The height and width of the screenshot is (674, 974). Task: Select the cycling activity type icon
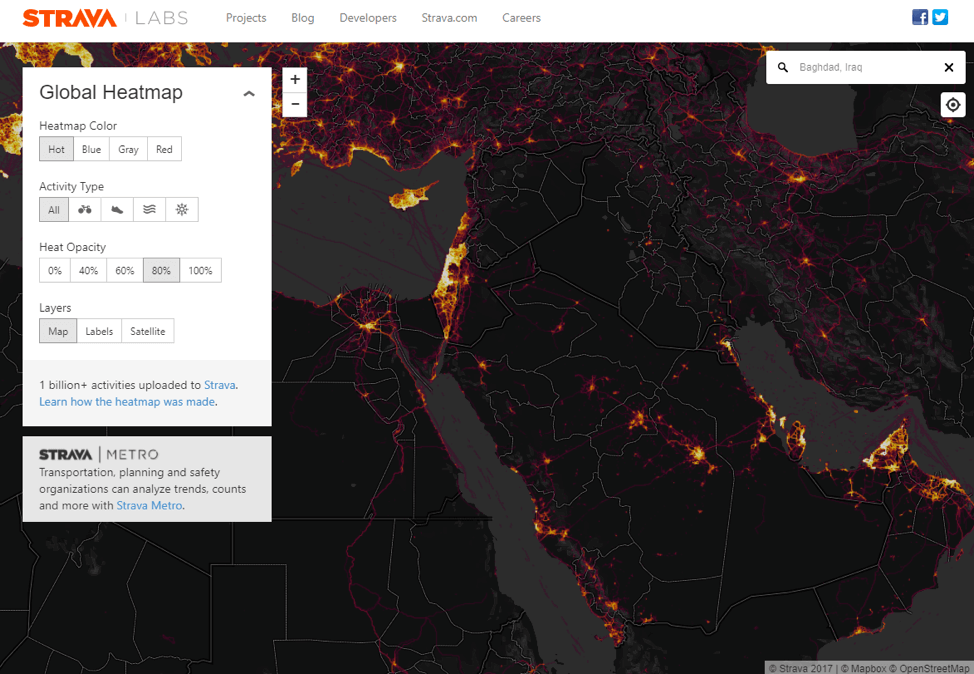[84, 210]
